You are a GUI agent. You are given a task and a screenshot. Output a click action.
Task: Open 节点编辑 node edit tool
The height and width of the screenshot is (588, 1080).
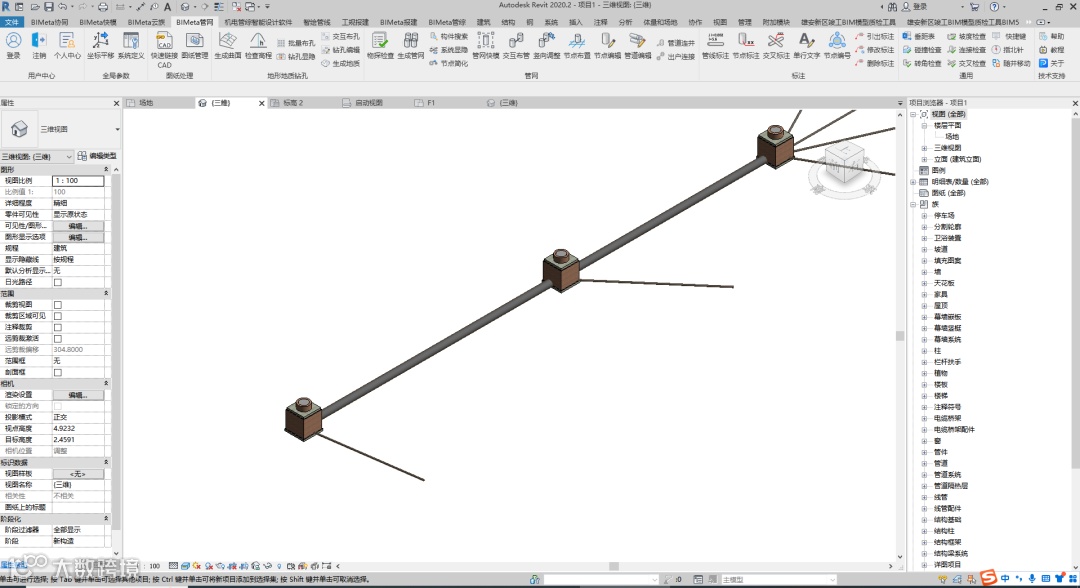[x=608, y=45]
